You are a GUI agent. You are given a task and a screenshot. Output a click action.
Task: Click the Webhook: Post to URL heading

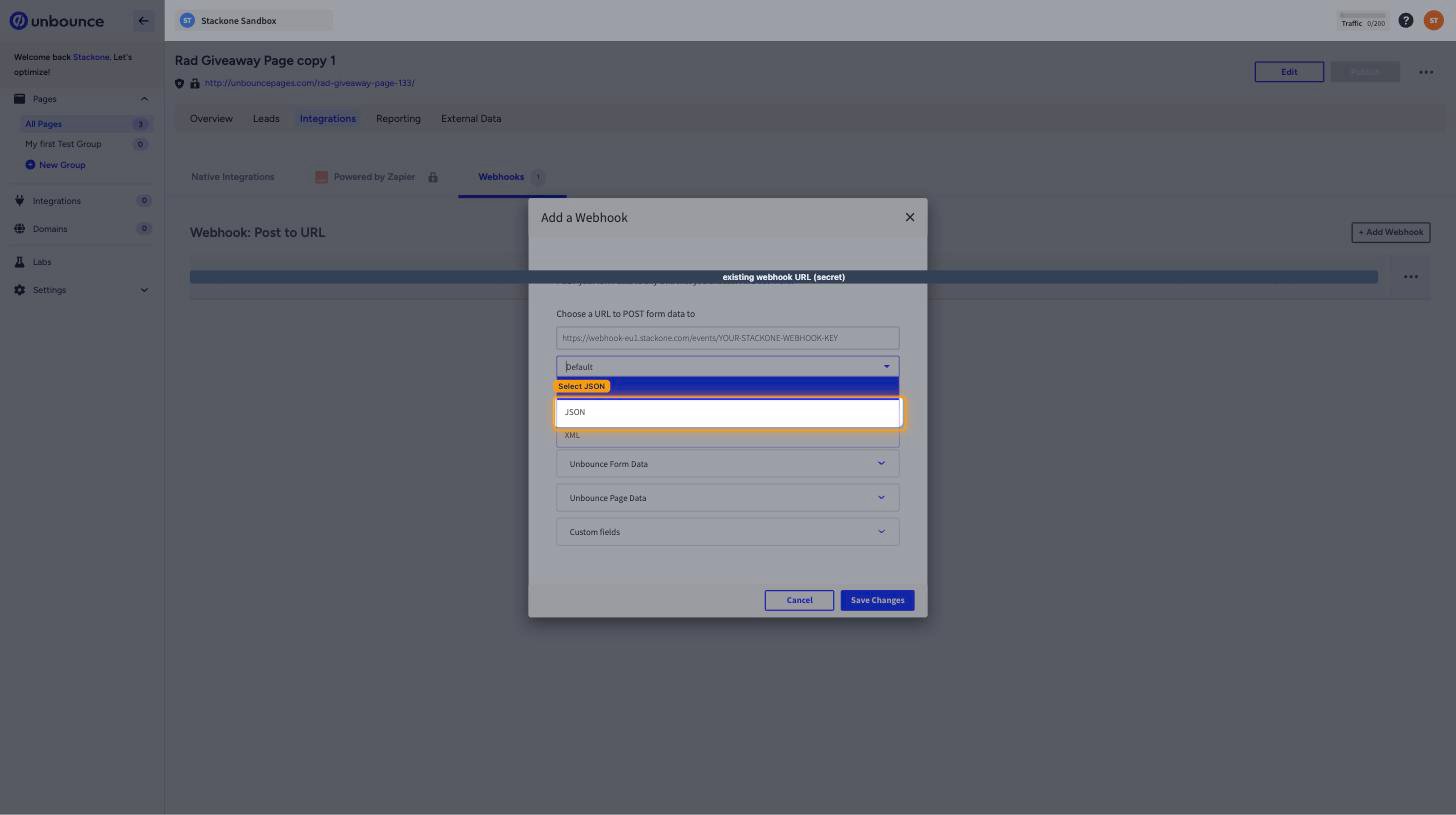point(257,232)
